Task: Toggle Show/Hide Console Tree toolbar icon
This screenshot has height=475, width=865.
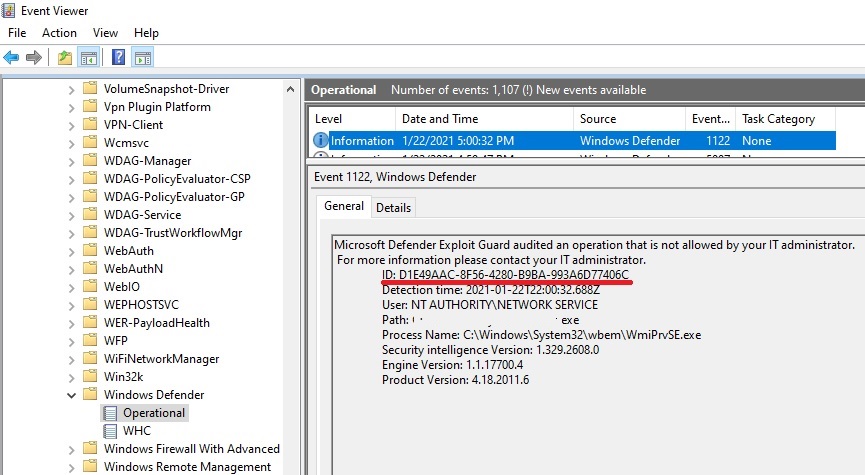Action: point(89,57)
